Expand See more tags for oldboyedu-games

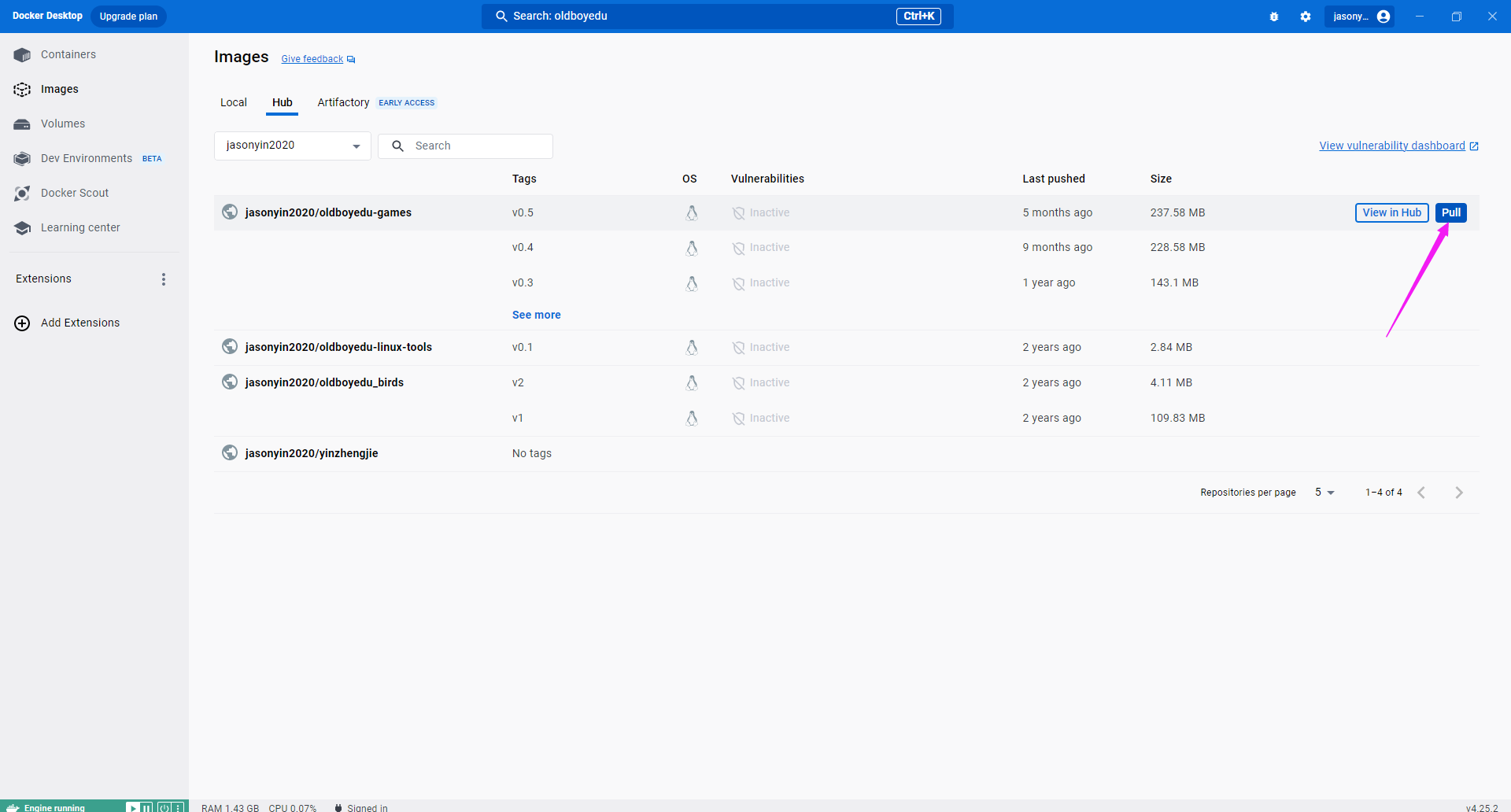point(536,315)
